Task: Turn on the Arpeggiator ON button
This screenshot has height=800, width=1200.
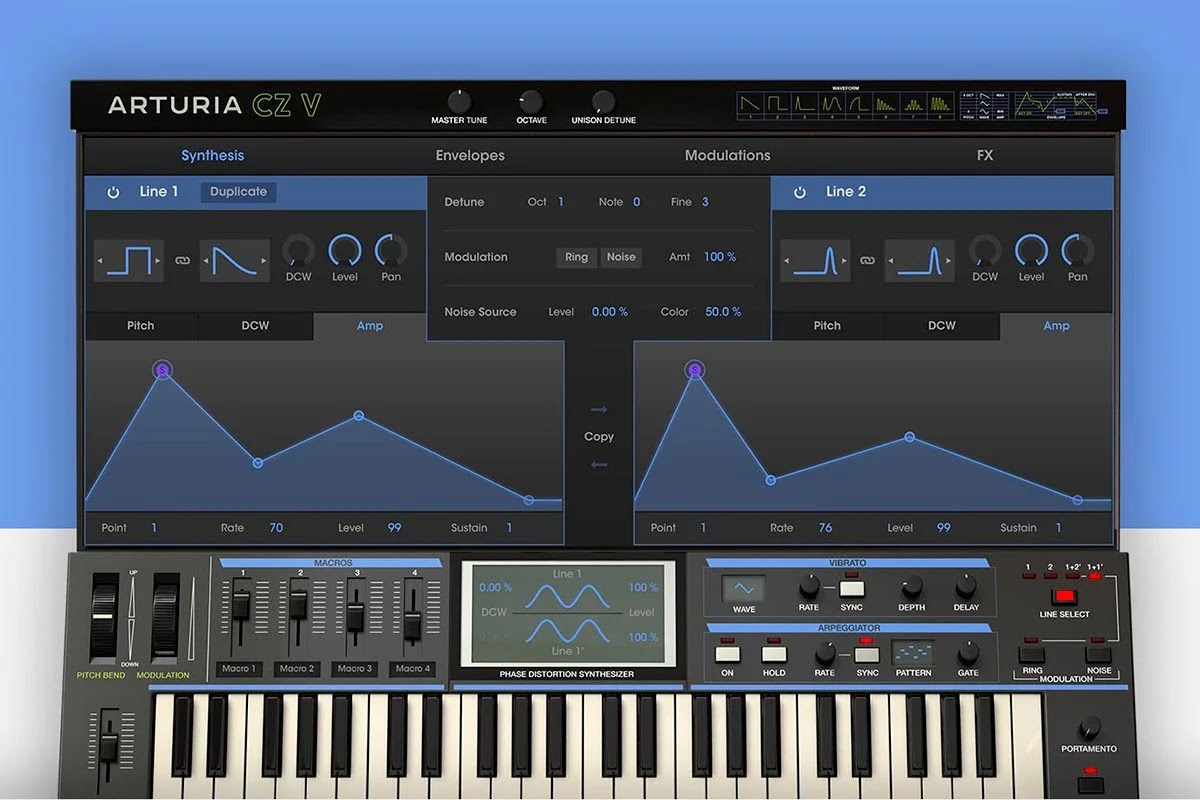Action: [727, 654]
